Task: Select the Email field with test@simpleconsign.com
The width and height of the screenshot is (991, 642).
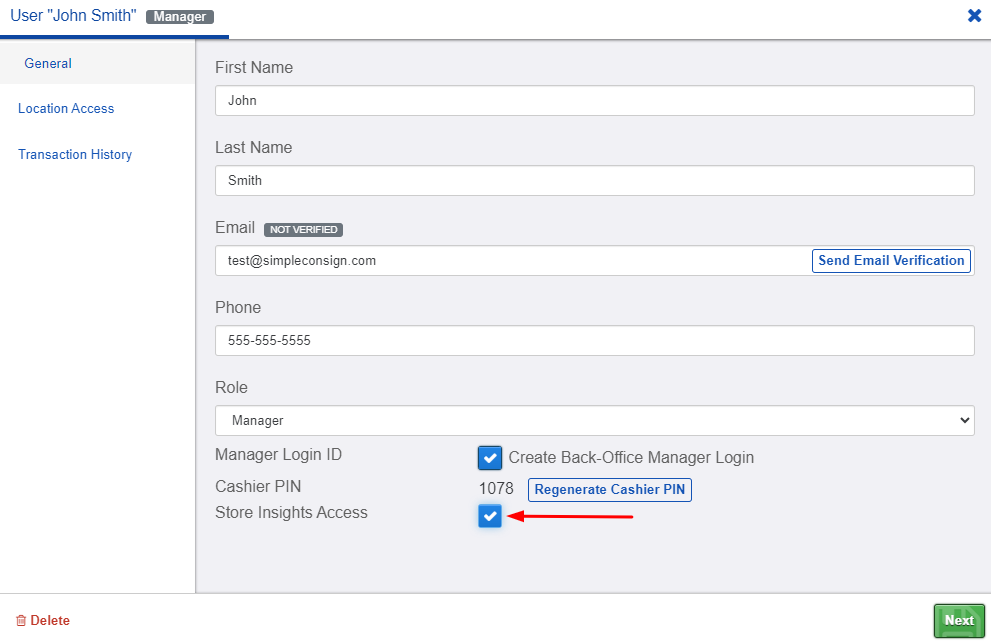Action: coord(512,260)
